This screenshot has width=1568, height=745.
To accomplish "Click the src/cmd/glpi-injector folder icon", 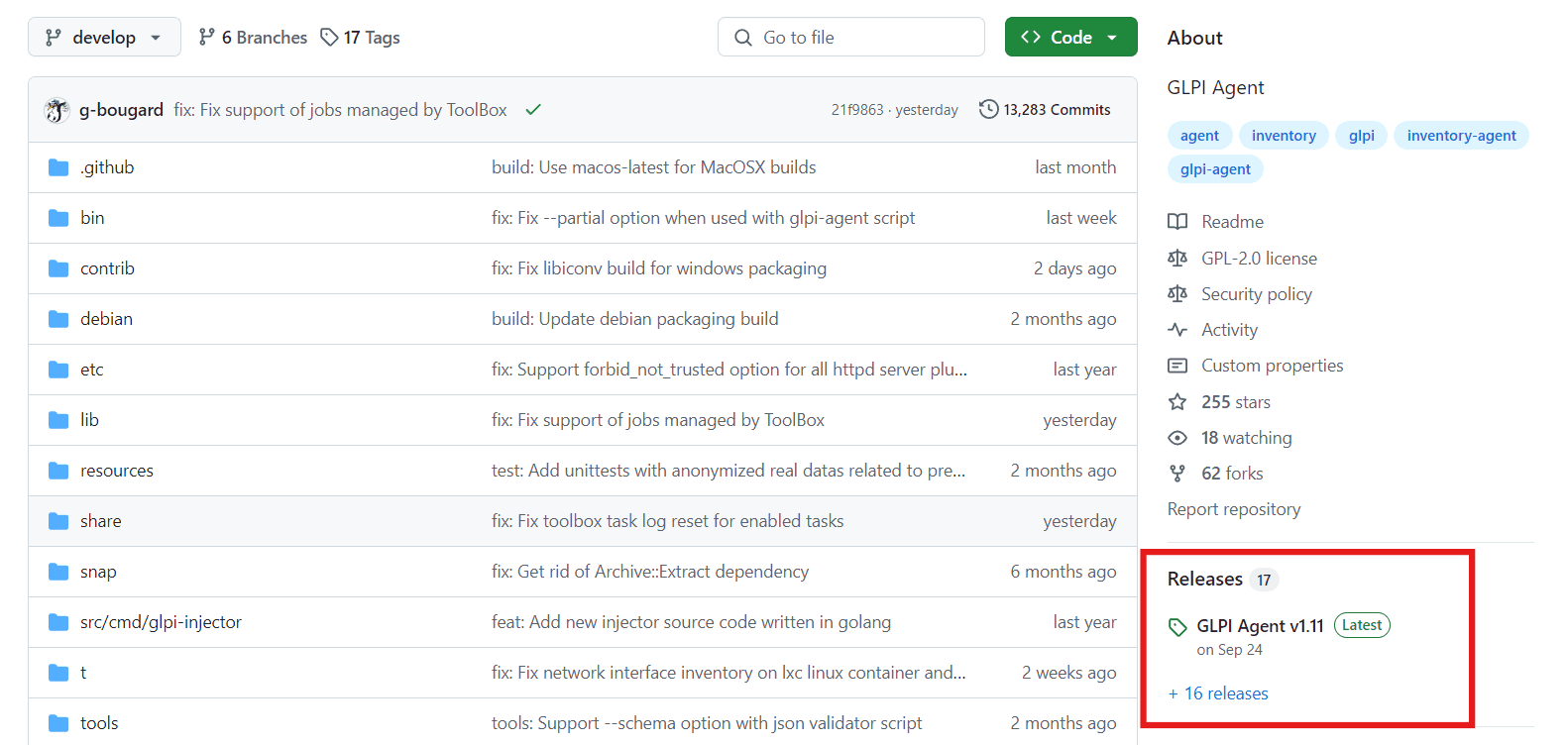I will point(58,622).
